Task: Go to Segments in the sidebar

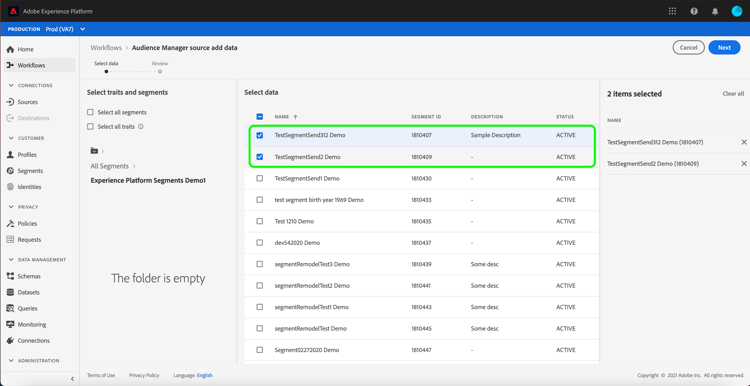Action: [x=30, y=171]
